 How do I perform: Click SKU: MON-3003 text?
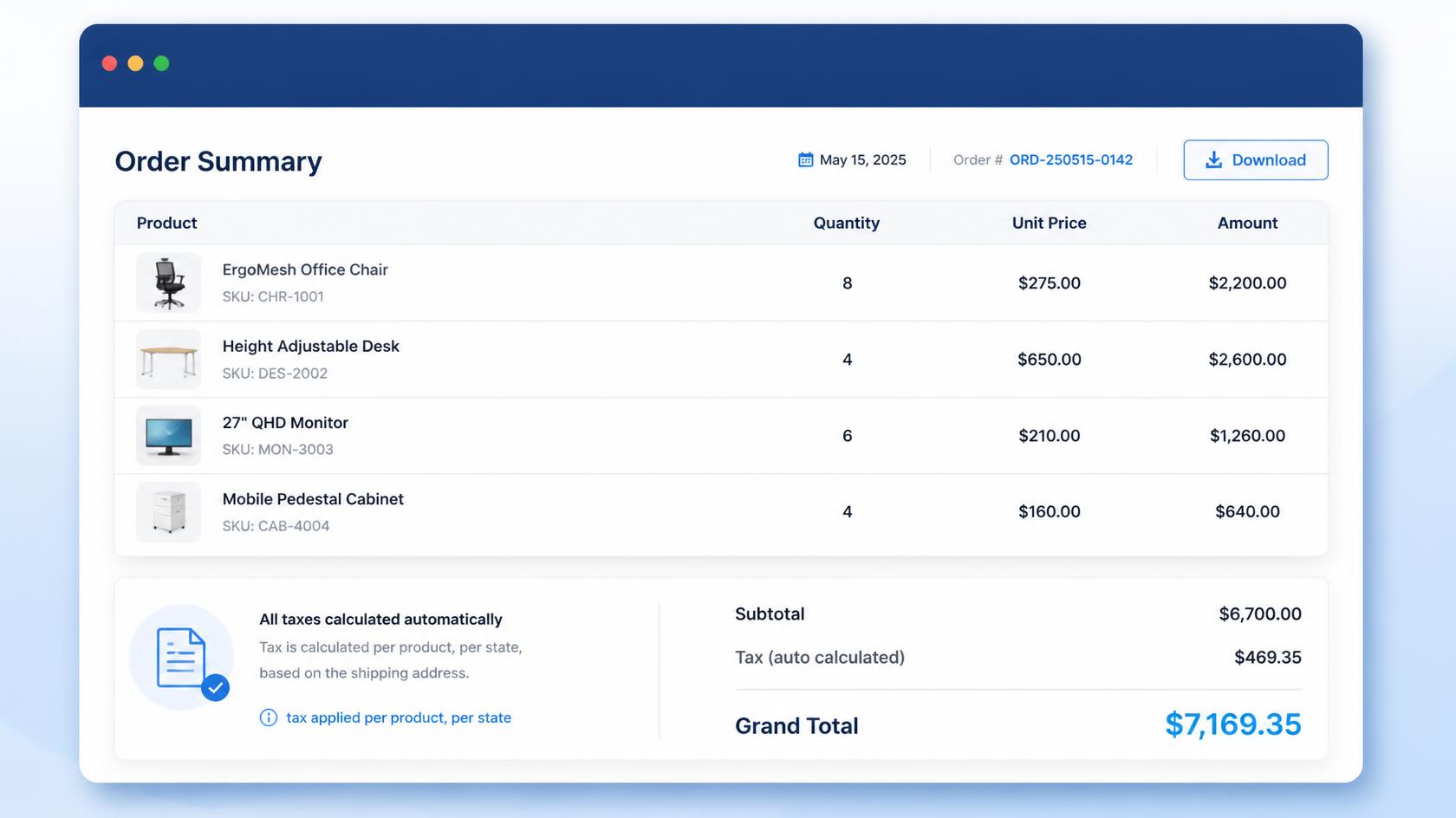click(x=277, y=450)
